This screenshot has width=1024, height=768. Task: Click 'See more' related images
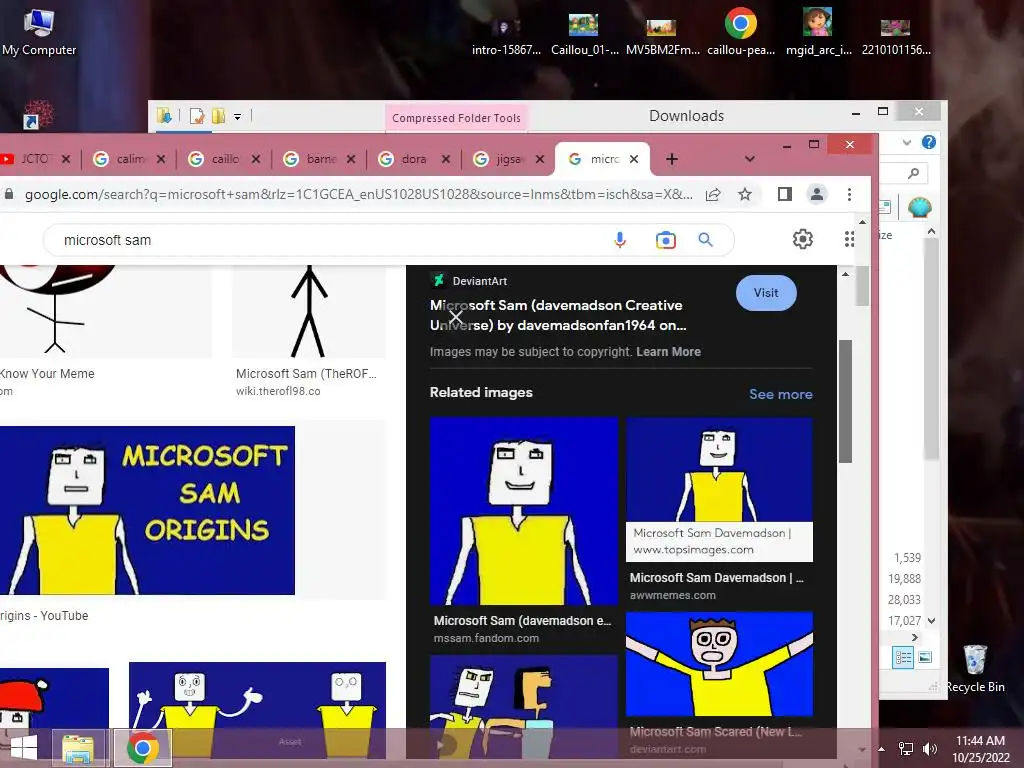[x=780, y=394]
